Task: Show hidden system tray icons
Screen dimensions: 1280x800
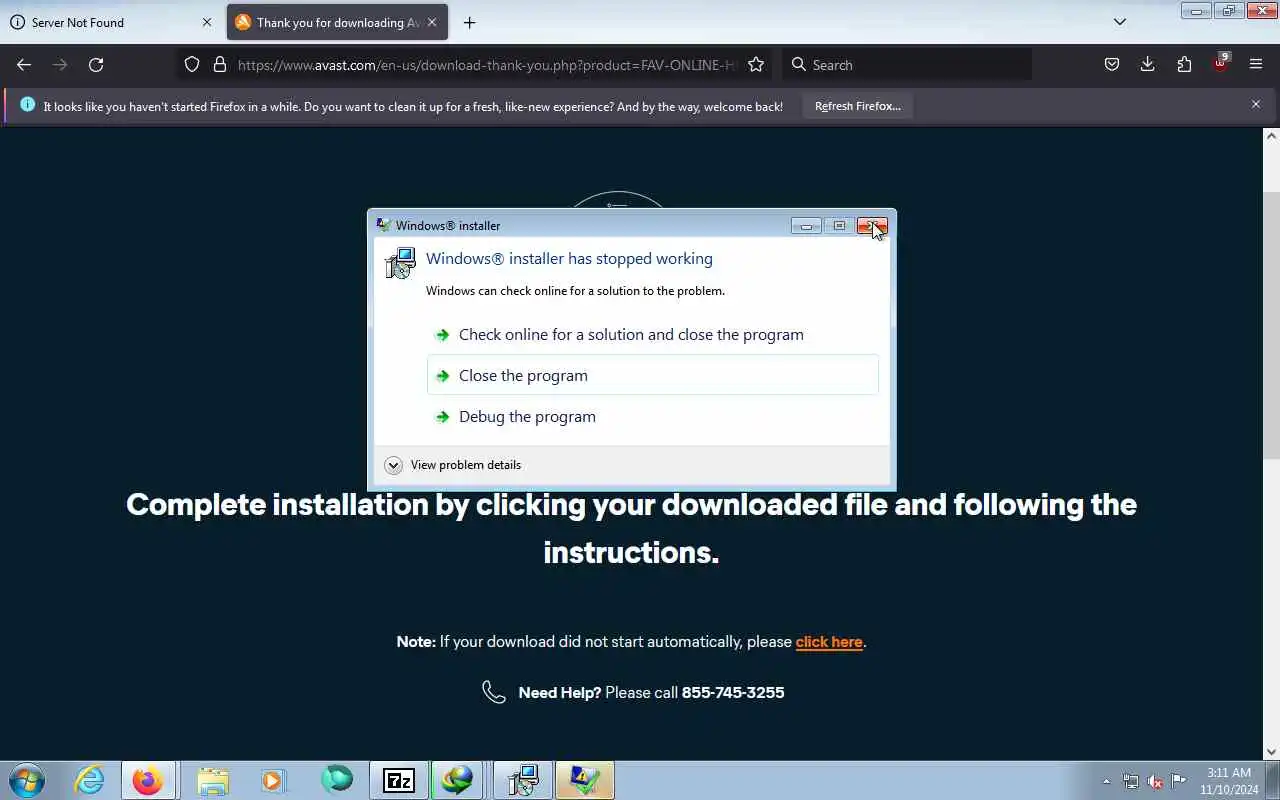Action: (1106, 781)
